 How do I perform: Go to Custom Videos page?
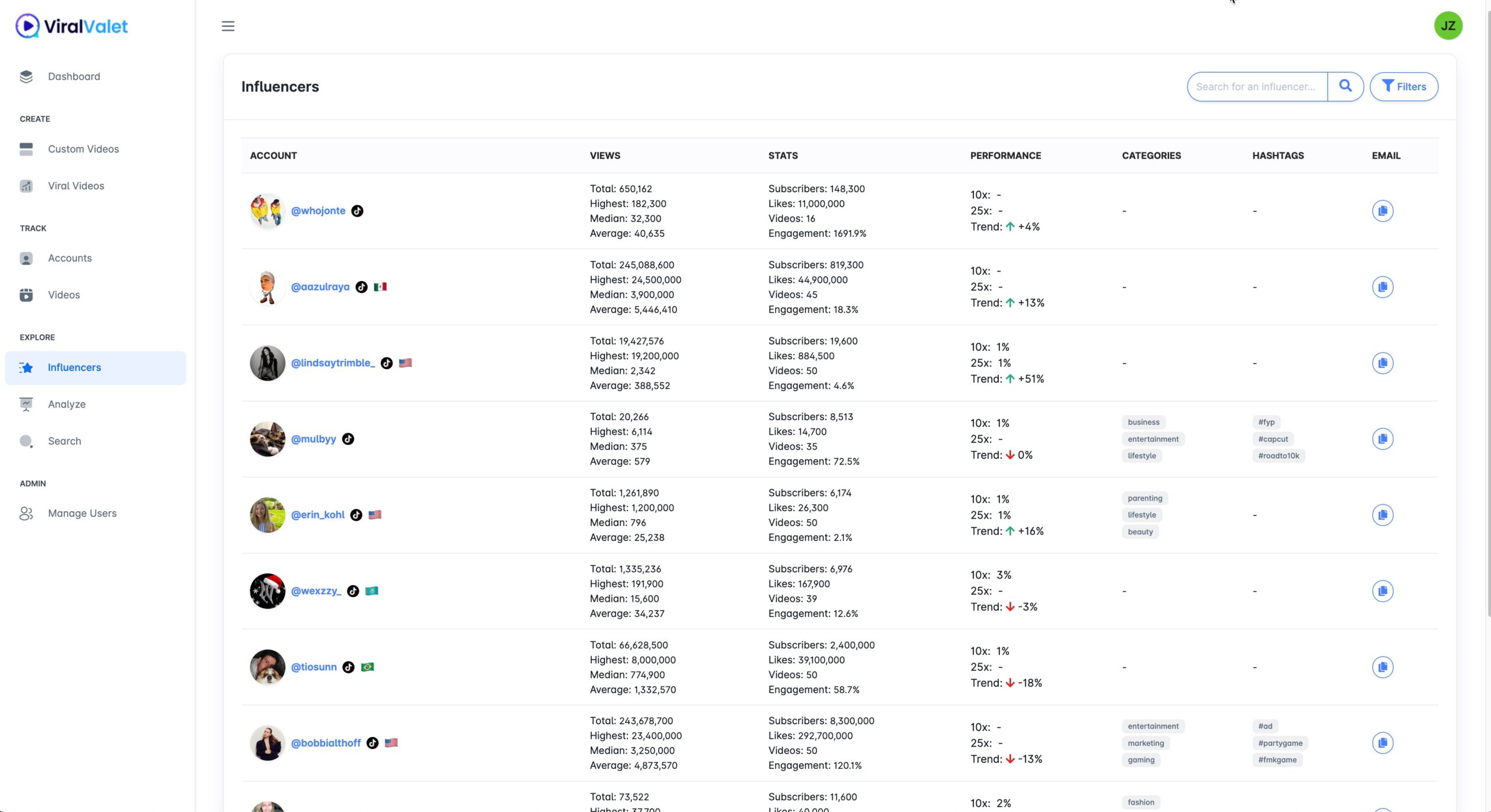pos(83,149)
